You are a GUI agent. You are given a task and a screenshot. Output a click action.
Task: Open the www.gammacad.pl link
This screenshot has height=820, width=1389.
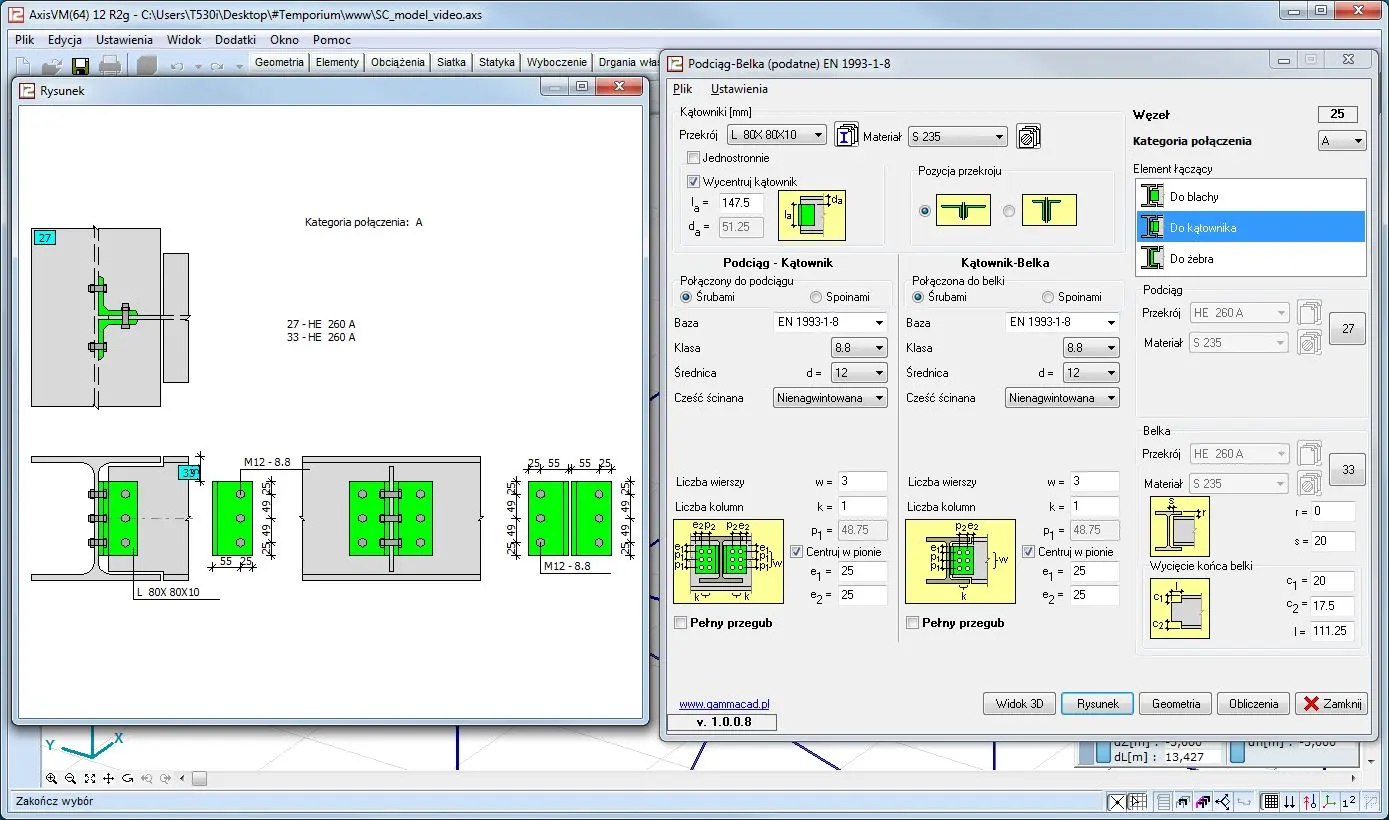pos(724,704)
